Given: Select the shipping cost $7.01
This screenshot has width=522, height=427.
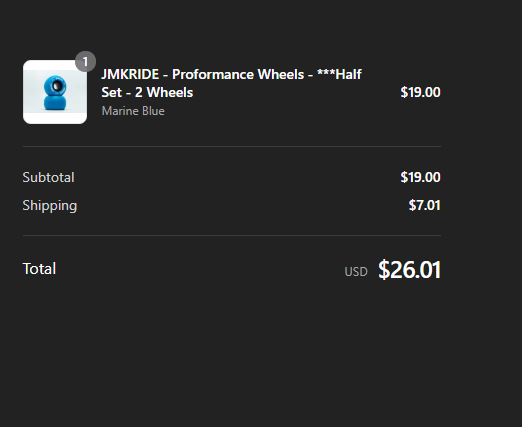Looking at the screenshot, I should pyautogui.click(x=424, y=205).
